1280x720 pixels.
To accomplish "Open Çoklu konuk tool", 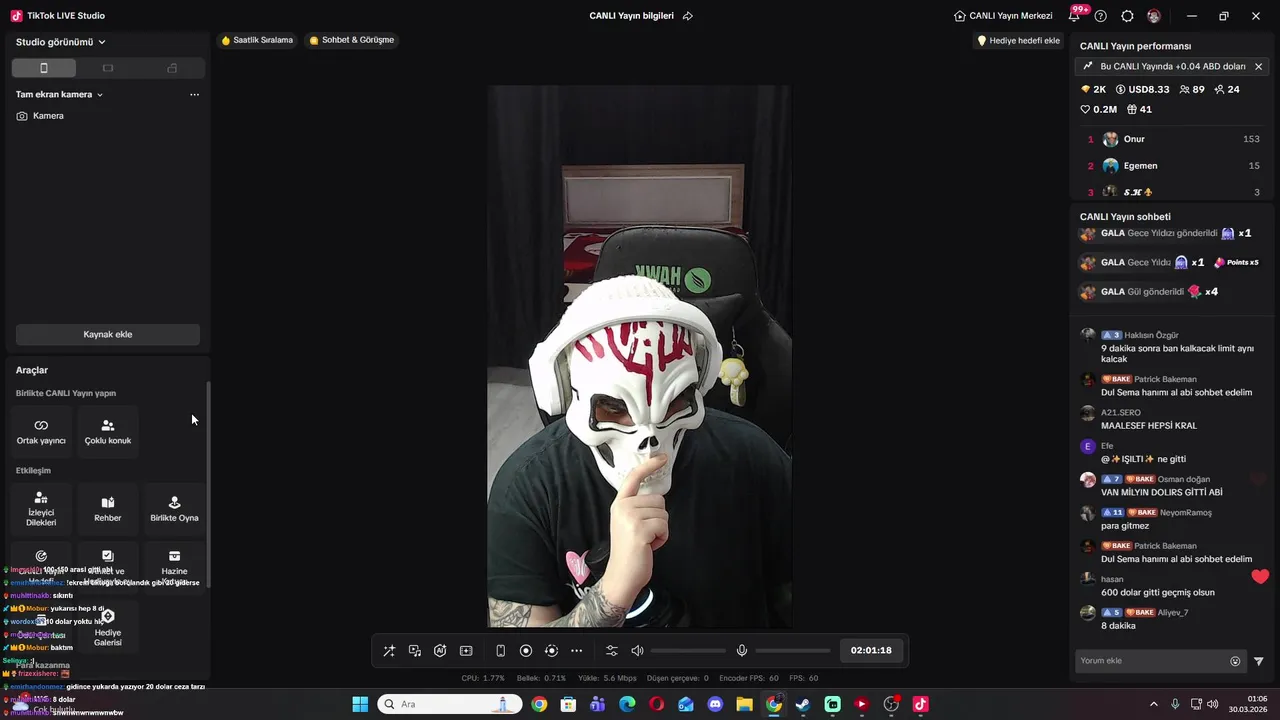I will [x=108, y=432].
